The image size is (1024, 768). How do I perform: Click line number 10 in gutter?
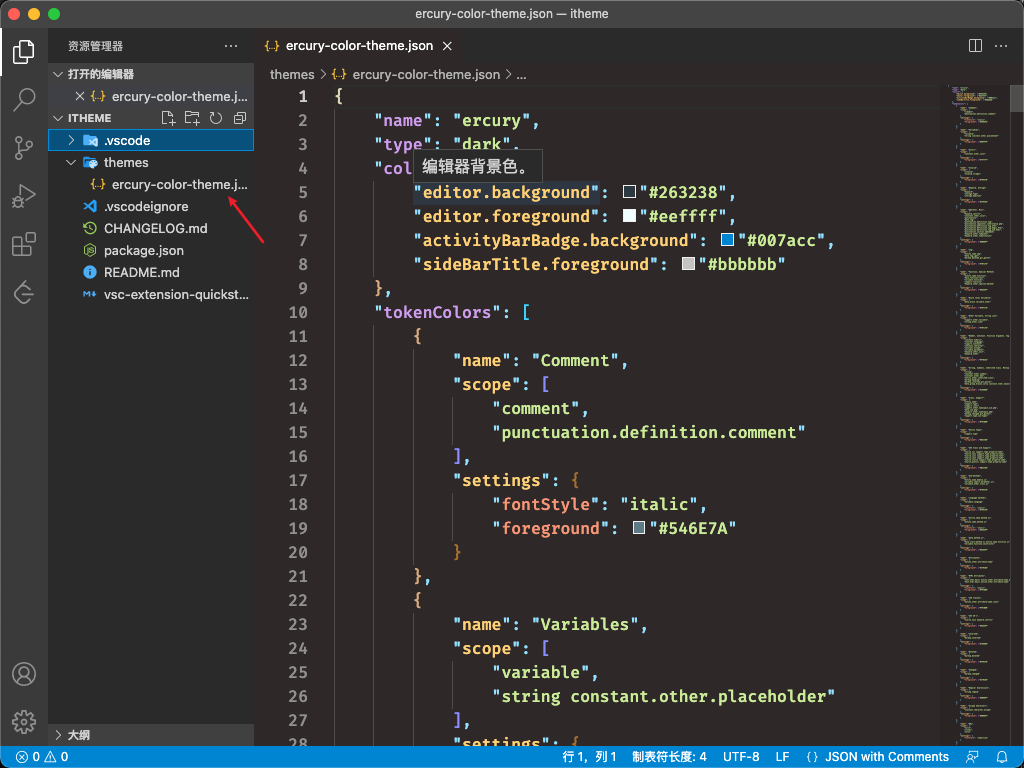pyautogui.click(x=298, y=312)
